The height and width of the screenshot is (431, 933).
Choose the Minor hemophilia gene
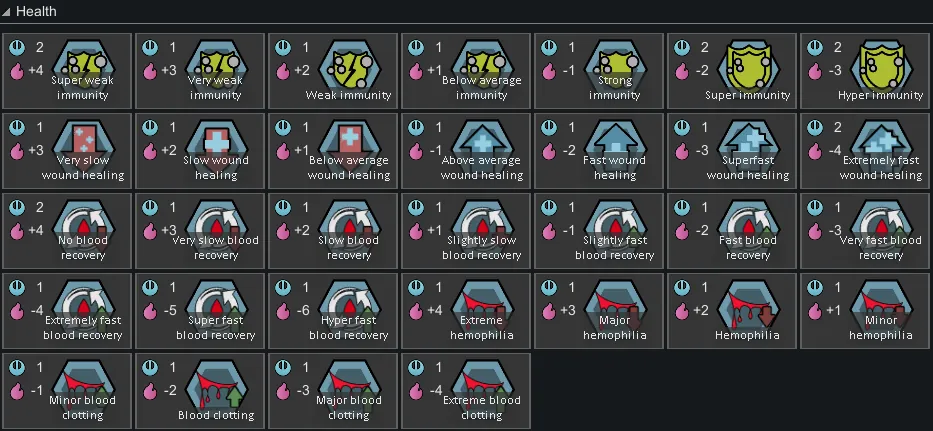point(866,311)
